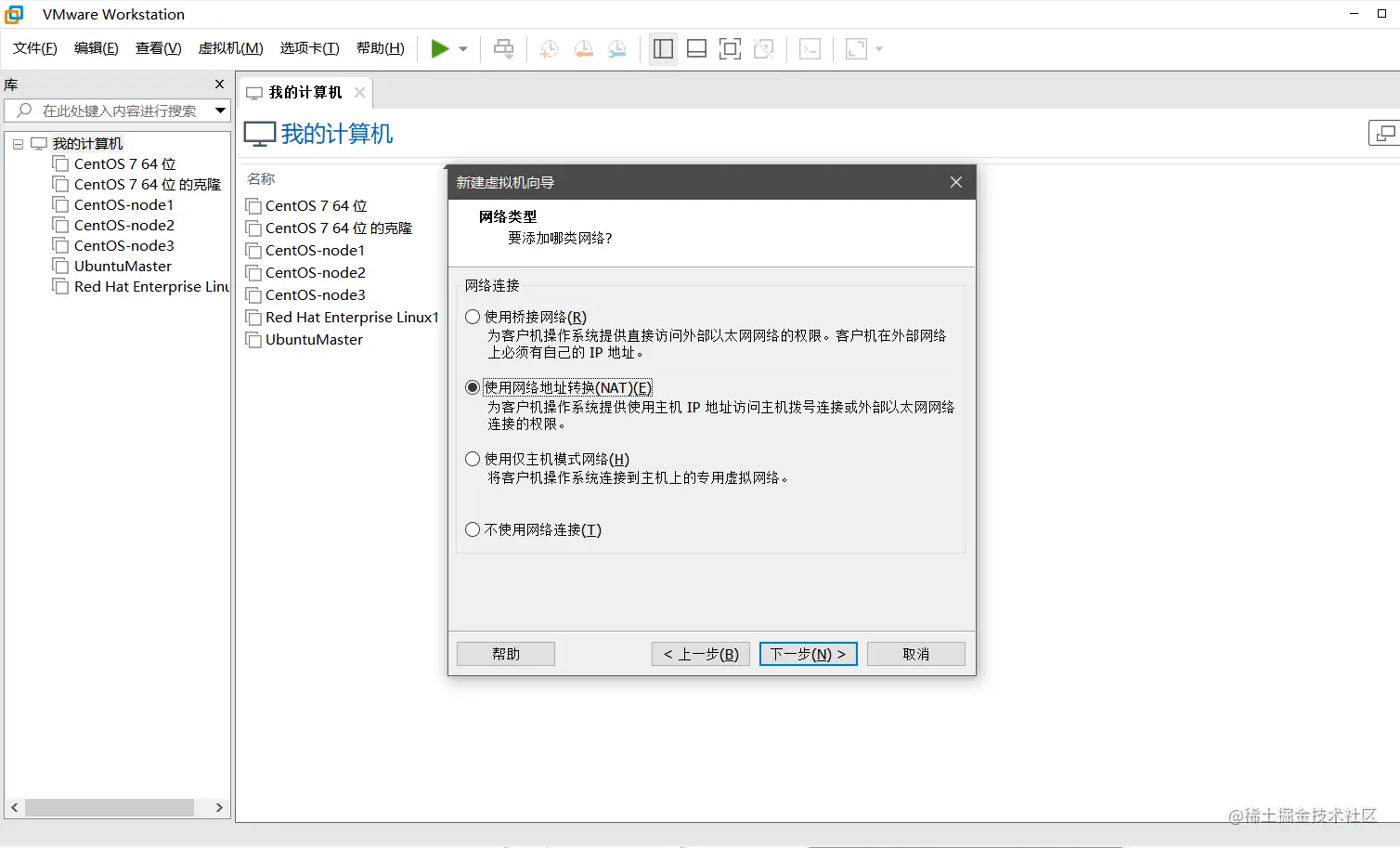Image resolution: width=1400 pixels, height=848 pixels.
Task: Open the 虚拟机(M) menu
Action: [231, 48]
